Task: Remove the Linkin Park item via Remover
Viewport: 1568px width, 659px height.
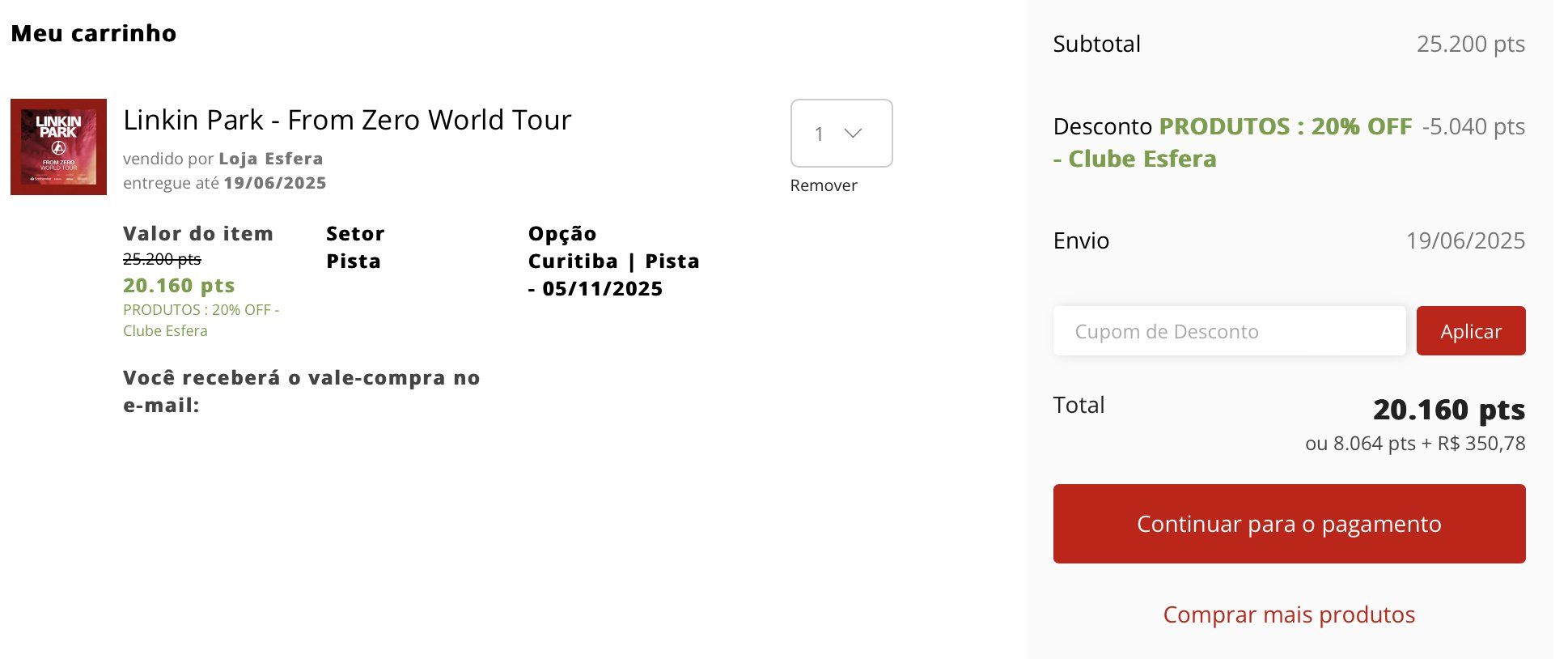Action: [823, 185]
